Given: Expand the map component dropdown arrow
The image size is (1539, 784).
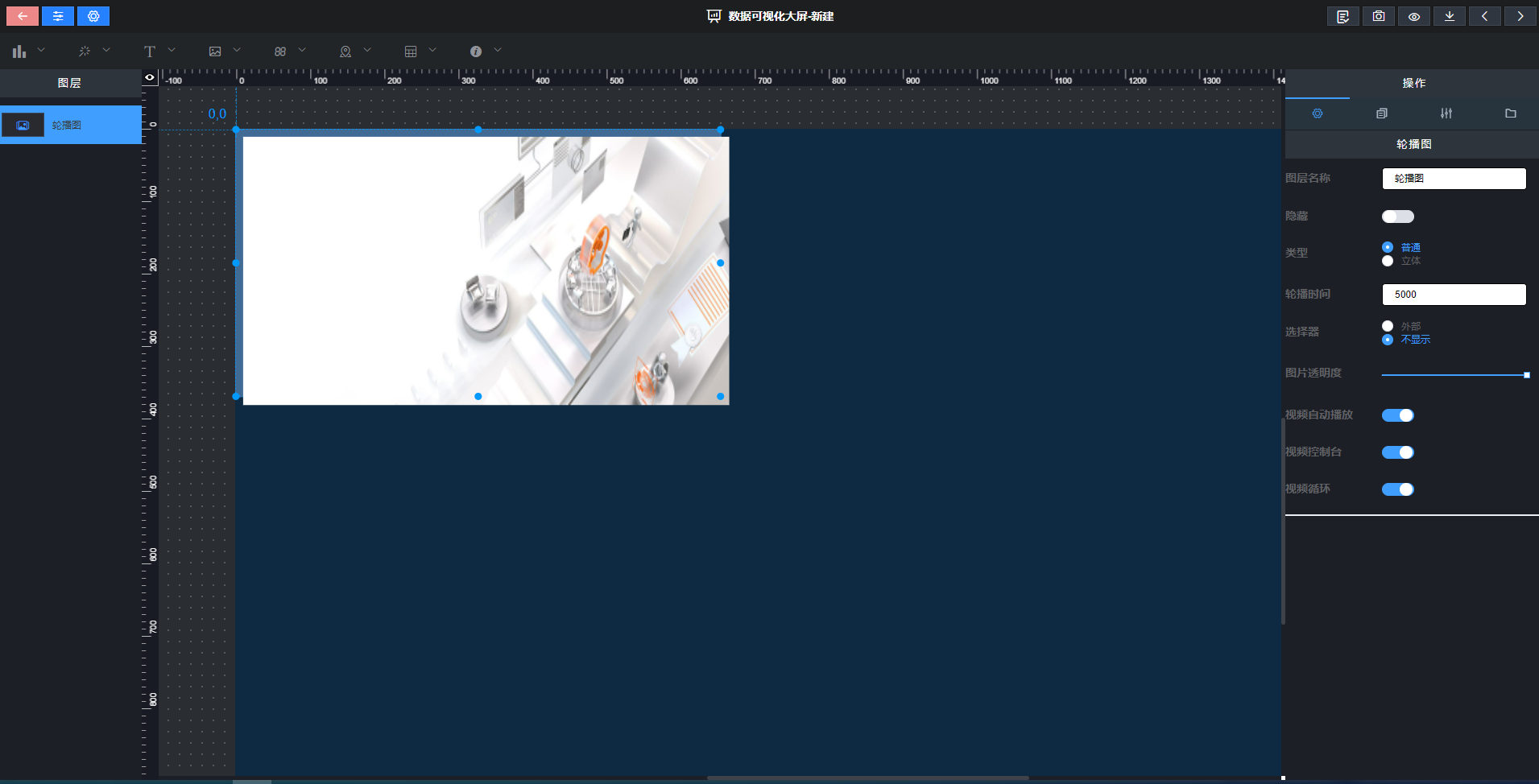Looking at the screenshot, I should coord(367,50).
